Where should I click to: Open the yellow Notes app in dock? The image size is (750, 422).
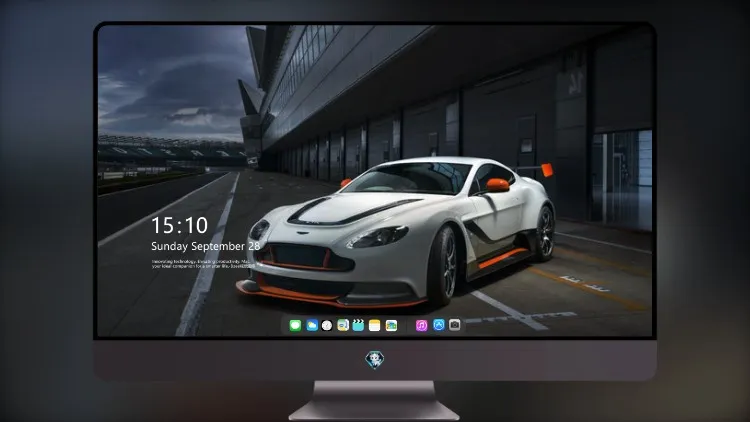pyautogui.click(x=375, y=325)
